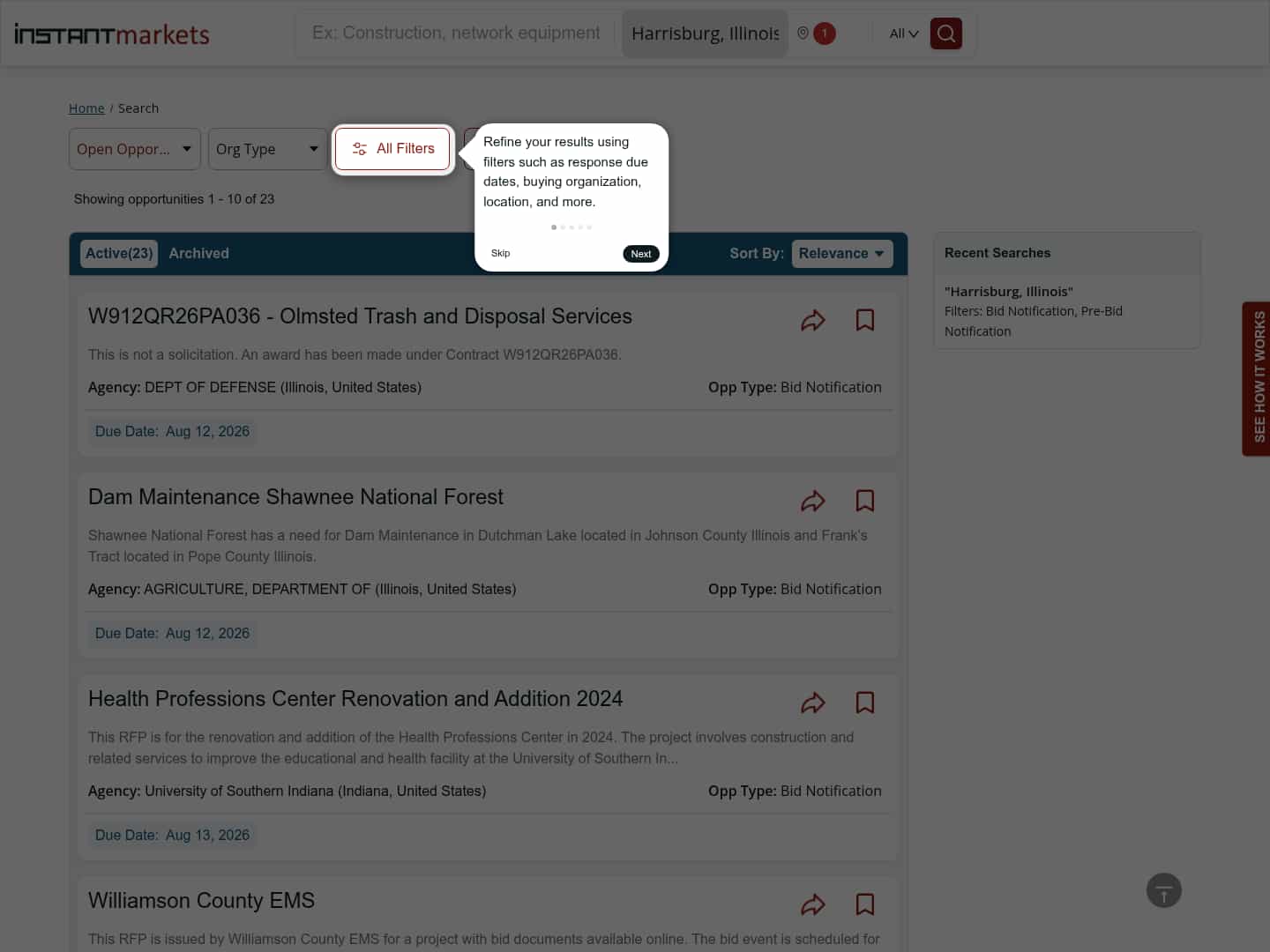The image size is (1270, 952).
Task: Skip the guided tour tooltip
Action: point(500,253)
